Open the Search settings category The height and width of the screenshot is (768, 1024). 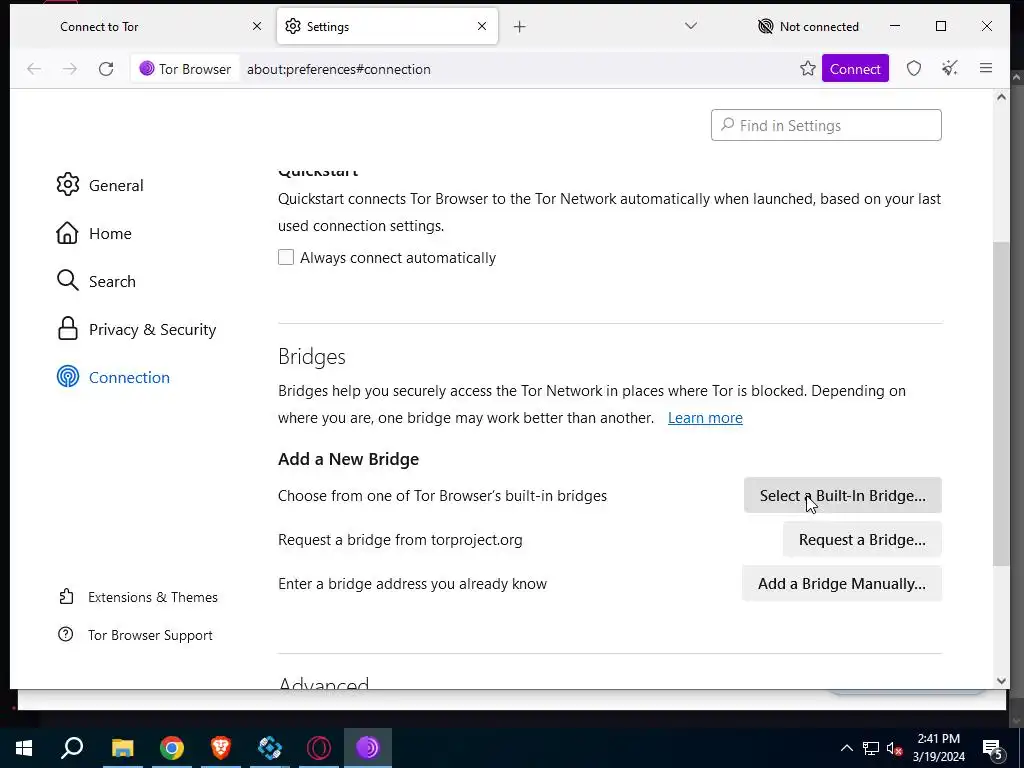(x=96, y=281)
